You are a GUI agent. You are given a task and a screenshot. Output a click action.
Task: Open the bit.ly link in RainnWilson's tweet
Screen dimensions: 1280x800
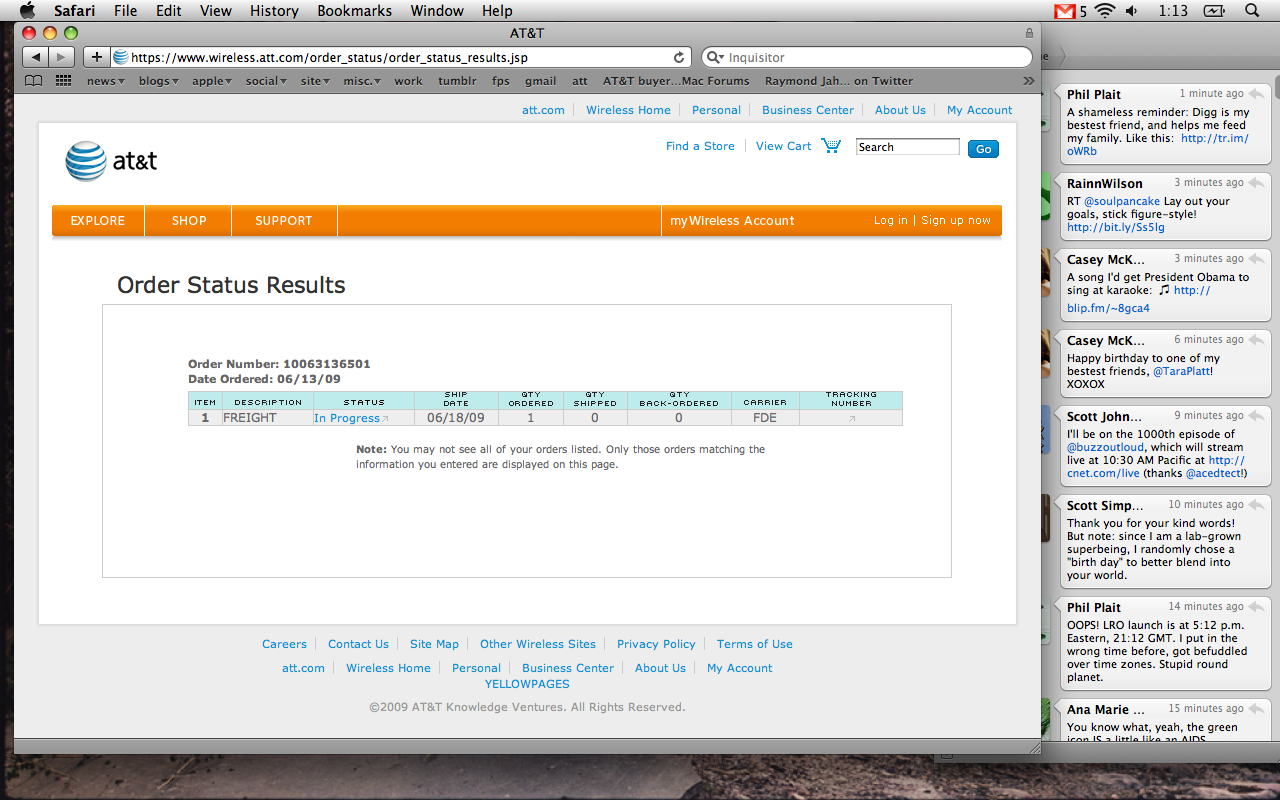click(1116, 227)
